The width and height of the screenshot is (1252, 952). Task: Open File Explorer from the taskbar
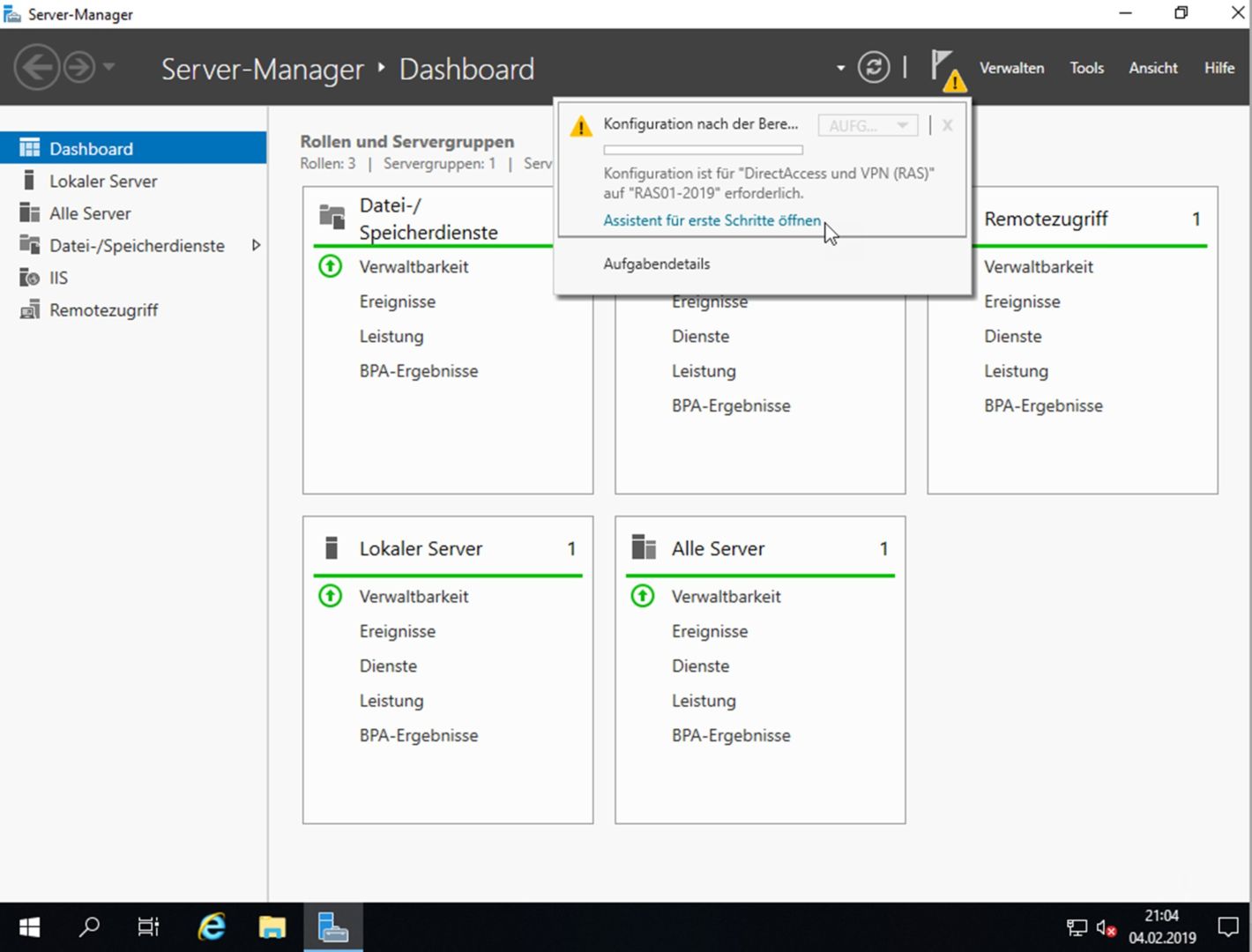pyautogui.click(x=272, y=927)
